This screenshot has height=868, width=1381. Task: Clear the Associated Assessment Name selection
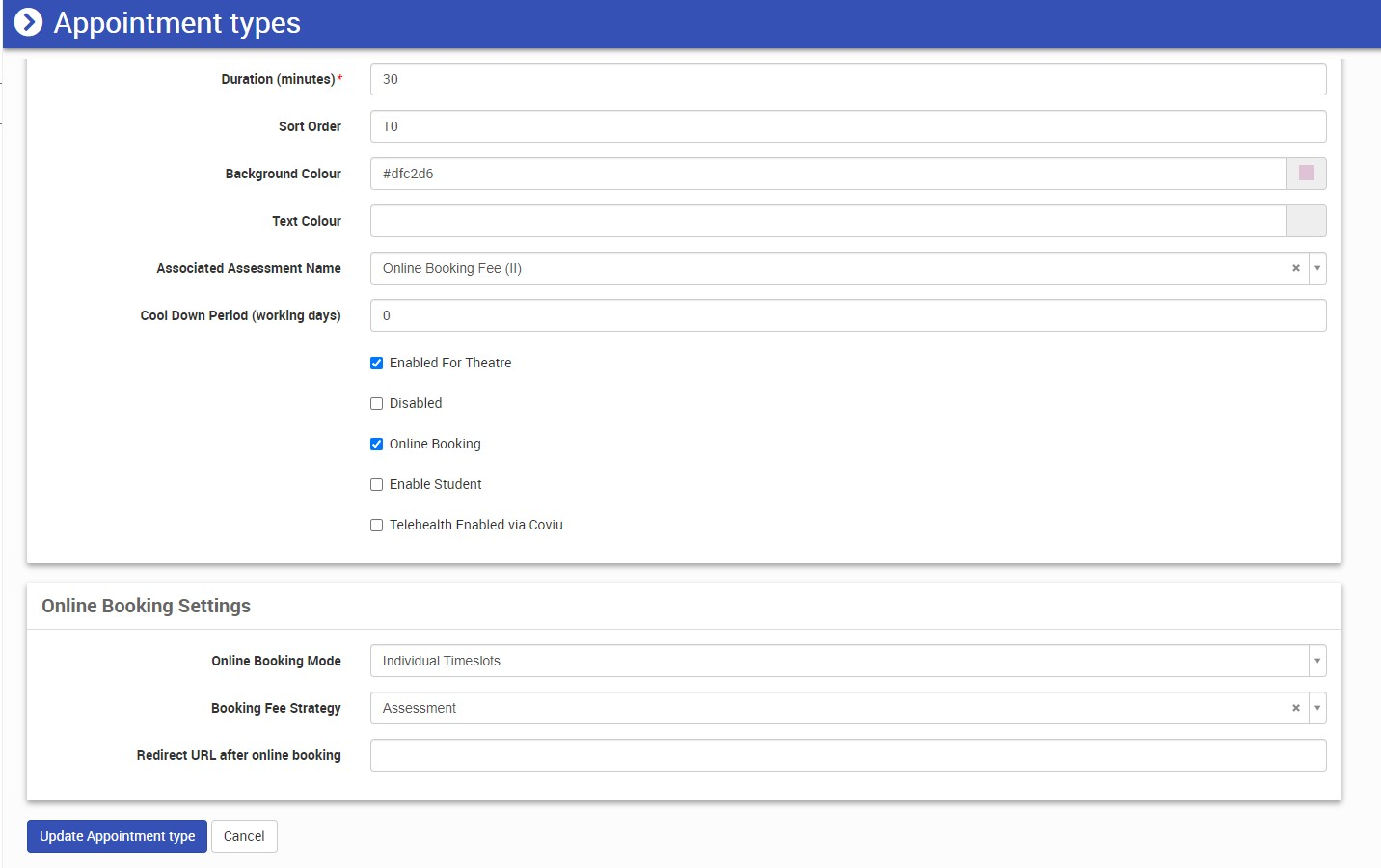pyautogui.click(x=1295, y=268)
